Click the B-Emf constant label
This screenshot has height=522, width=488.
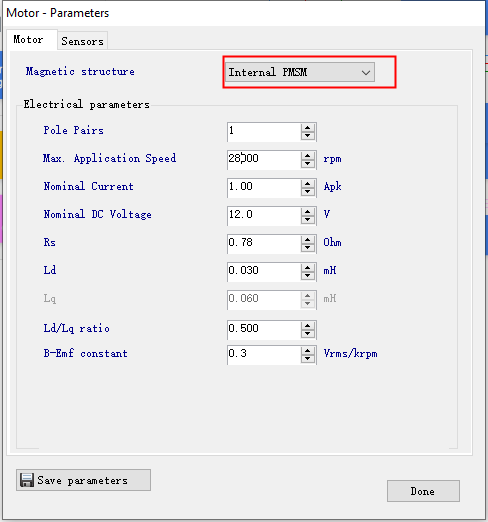coord(85,353)
